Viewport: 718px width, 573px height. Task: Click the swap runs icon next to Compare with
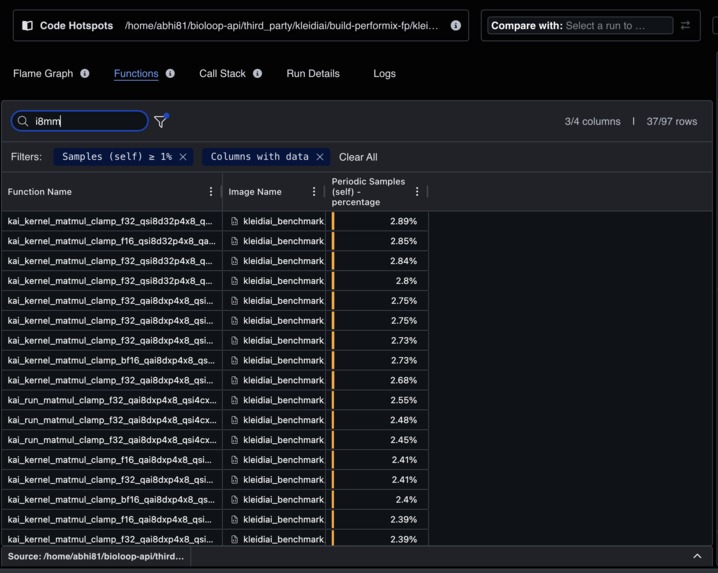tap(685, 26)
